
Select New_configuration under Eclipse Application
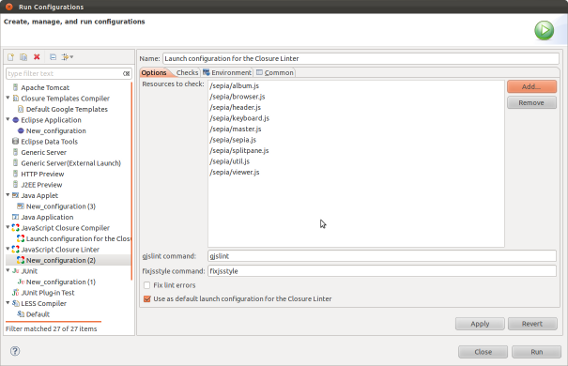pyautogui.click(x=56, y=131)
